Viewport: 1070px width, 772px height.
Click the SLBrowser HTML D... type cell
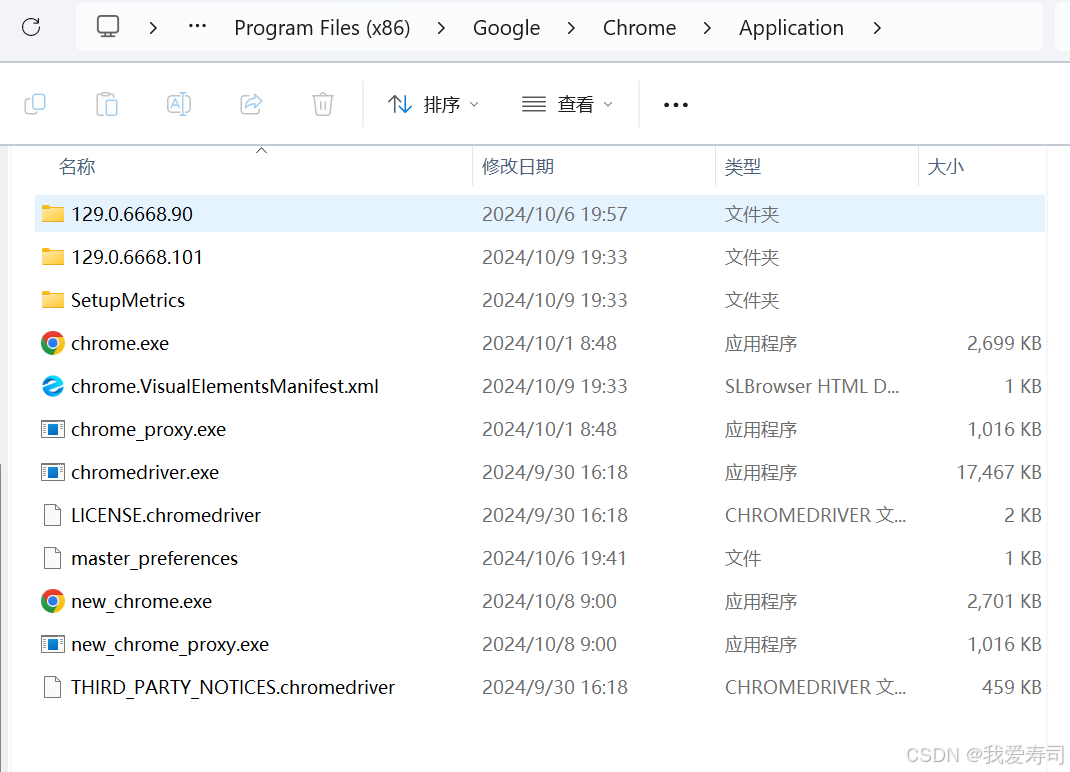(x=812, y=386)
